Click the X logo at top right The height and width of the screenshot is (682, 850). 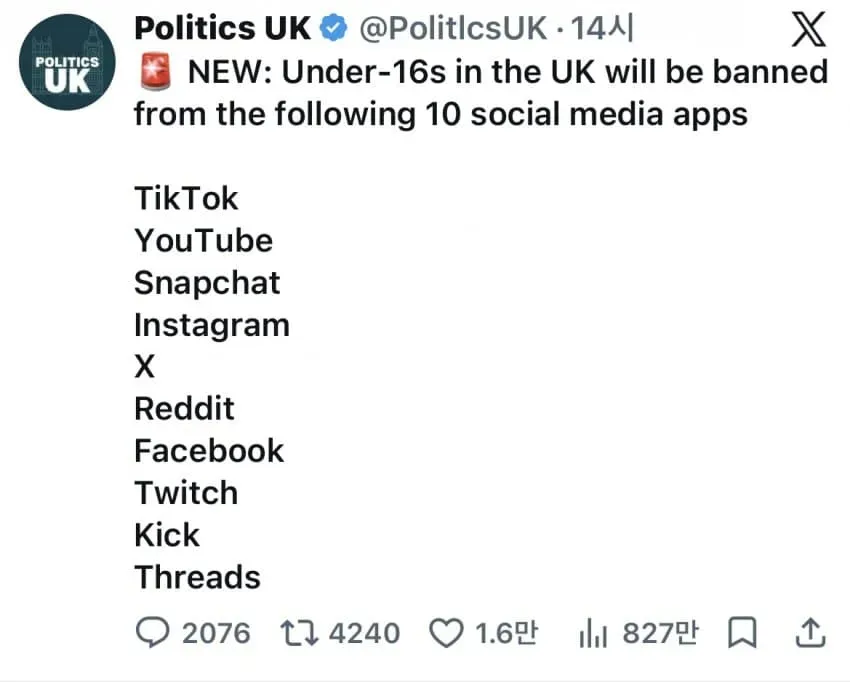coord(809,30)
